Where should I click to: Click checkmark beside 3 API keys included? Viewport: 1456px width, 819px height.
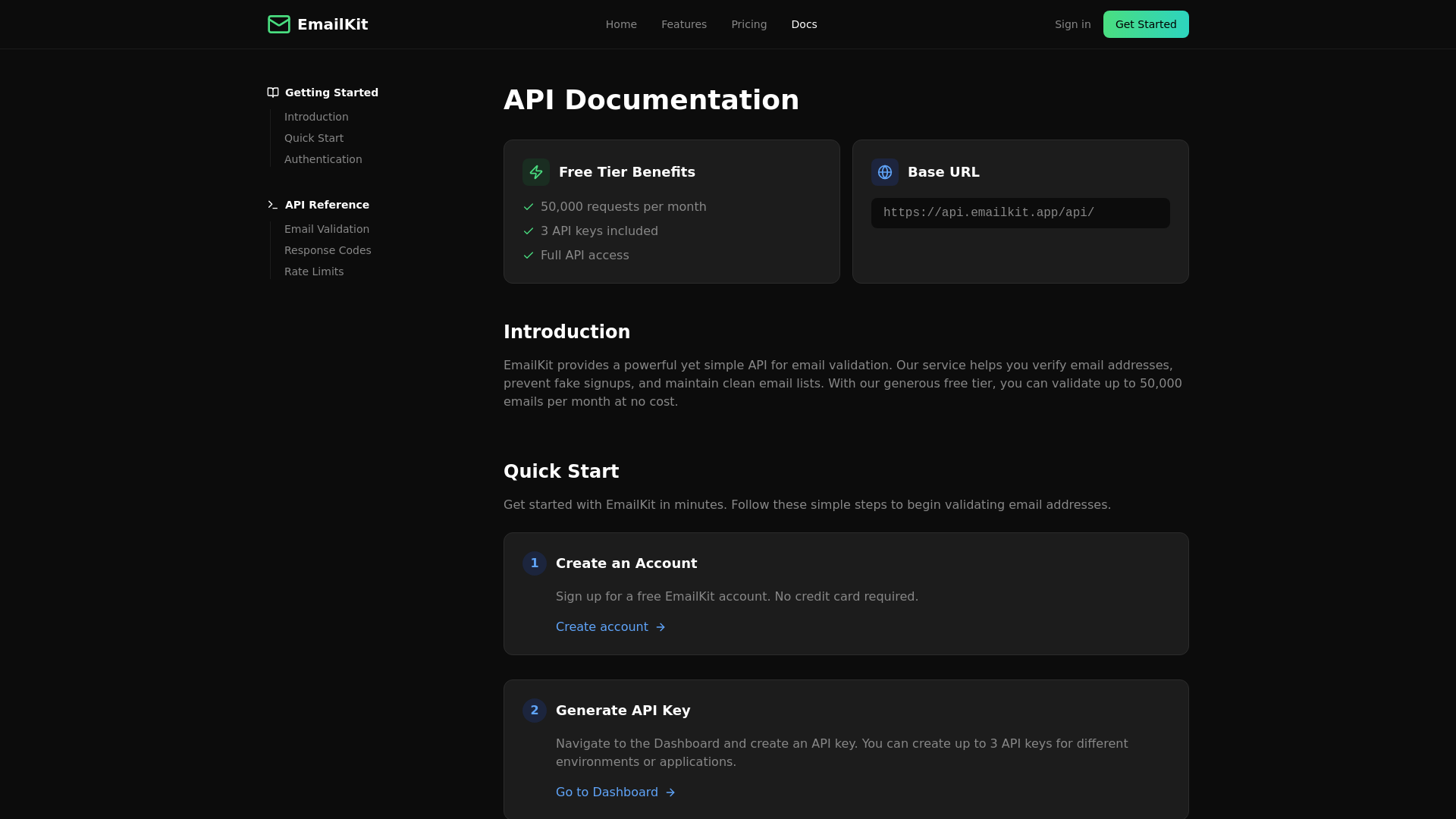(x=529, y=231)
